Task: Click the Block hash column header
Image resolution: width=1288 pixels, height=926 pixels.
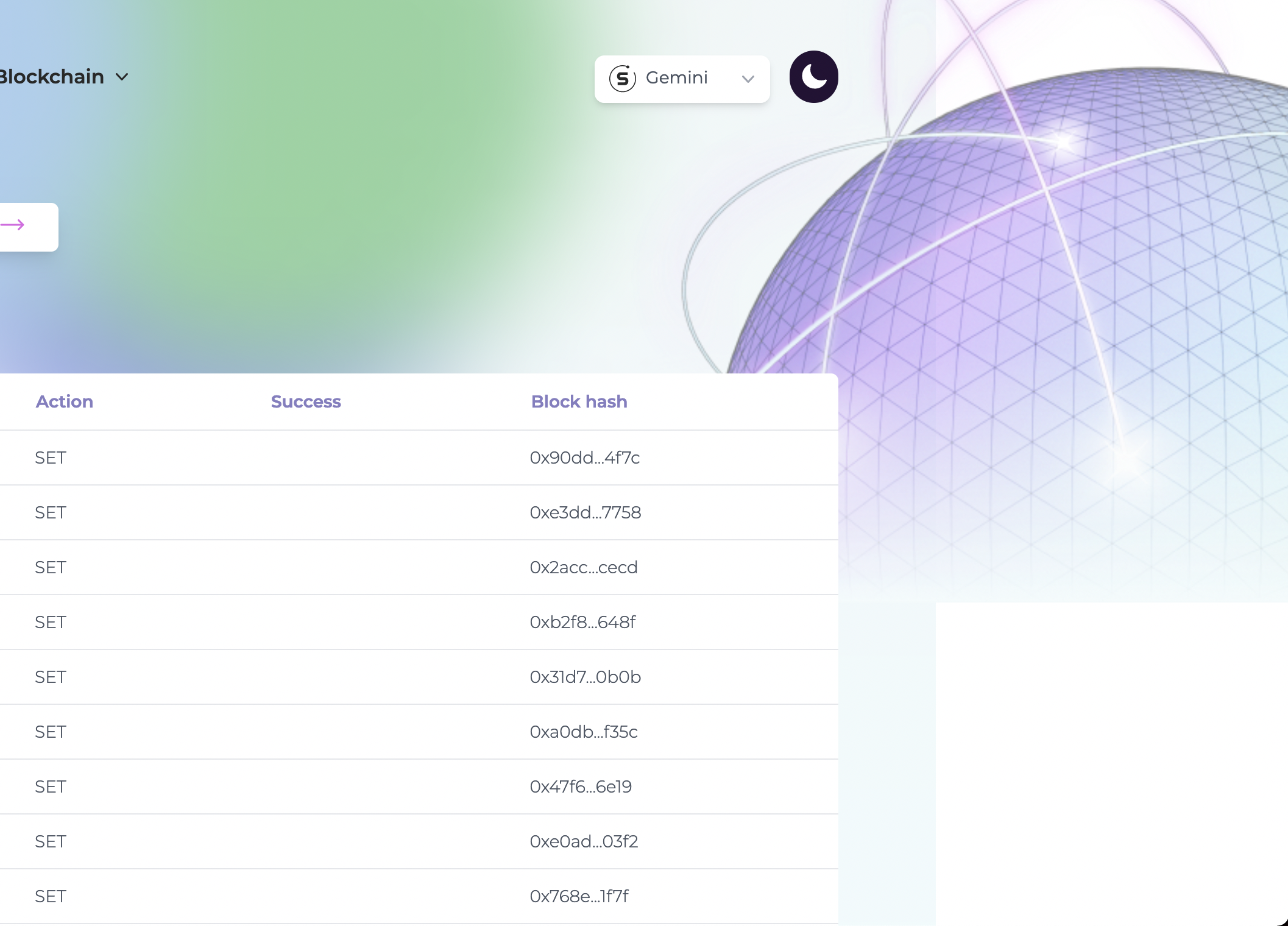Action: click(579, 401)
